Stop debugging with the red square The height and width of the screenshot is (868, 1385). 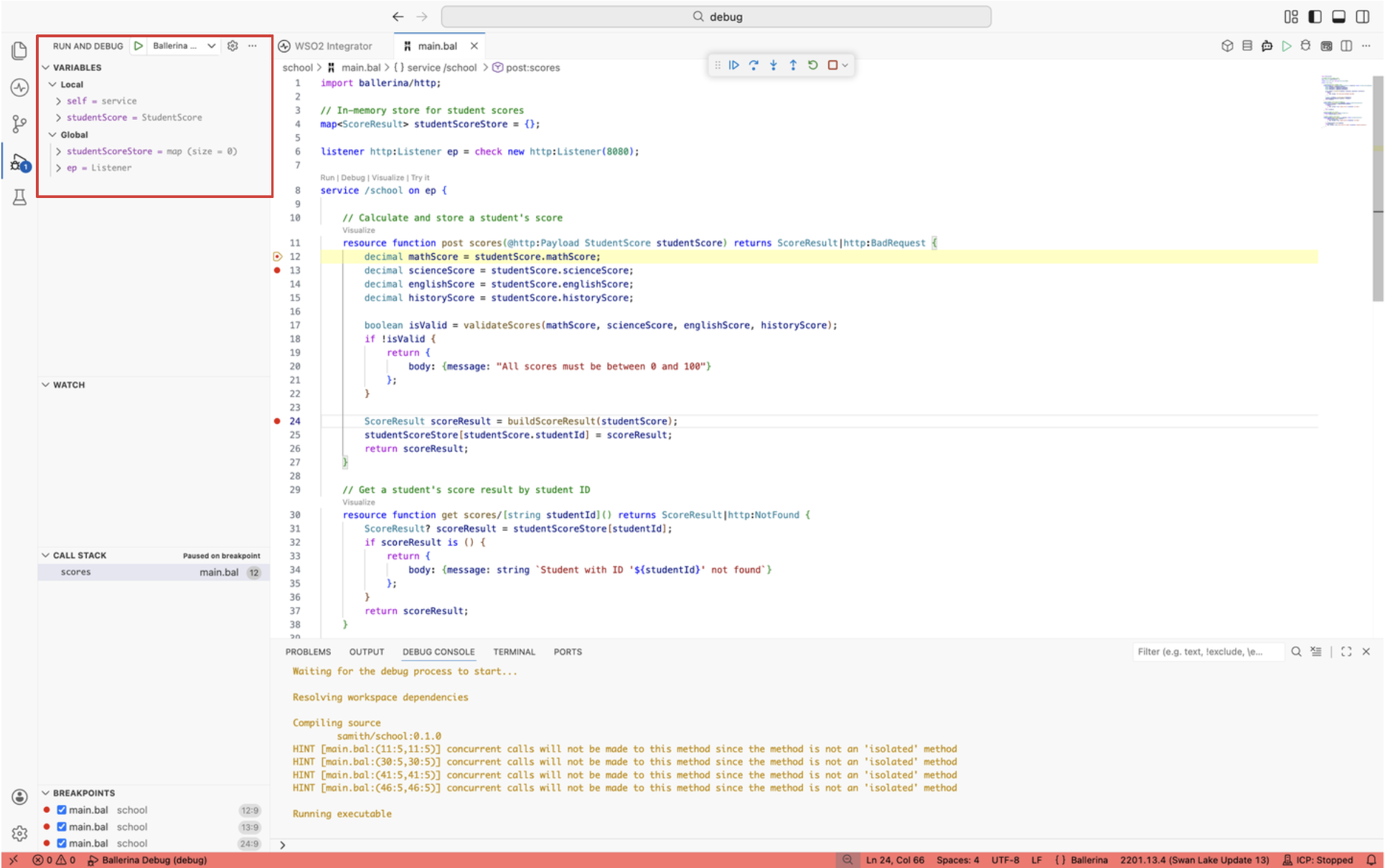(x=832, y=65)
